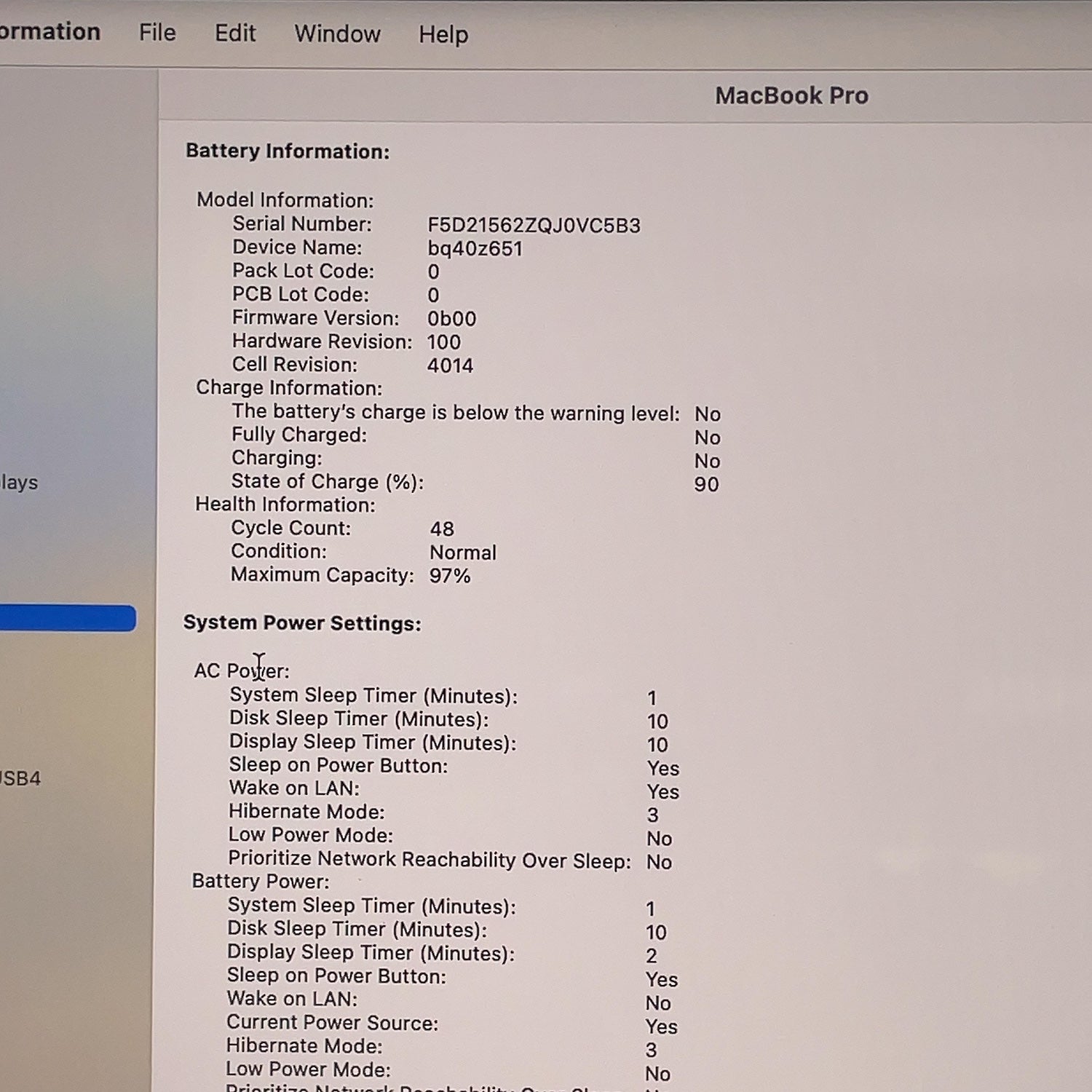Select cell revision value 4014

tap(450, 365)
